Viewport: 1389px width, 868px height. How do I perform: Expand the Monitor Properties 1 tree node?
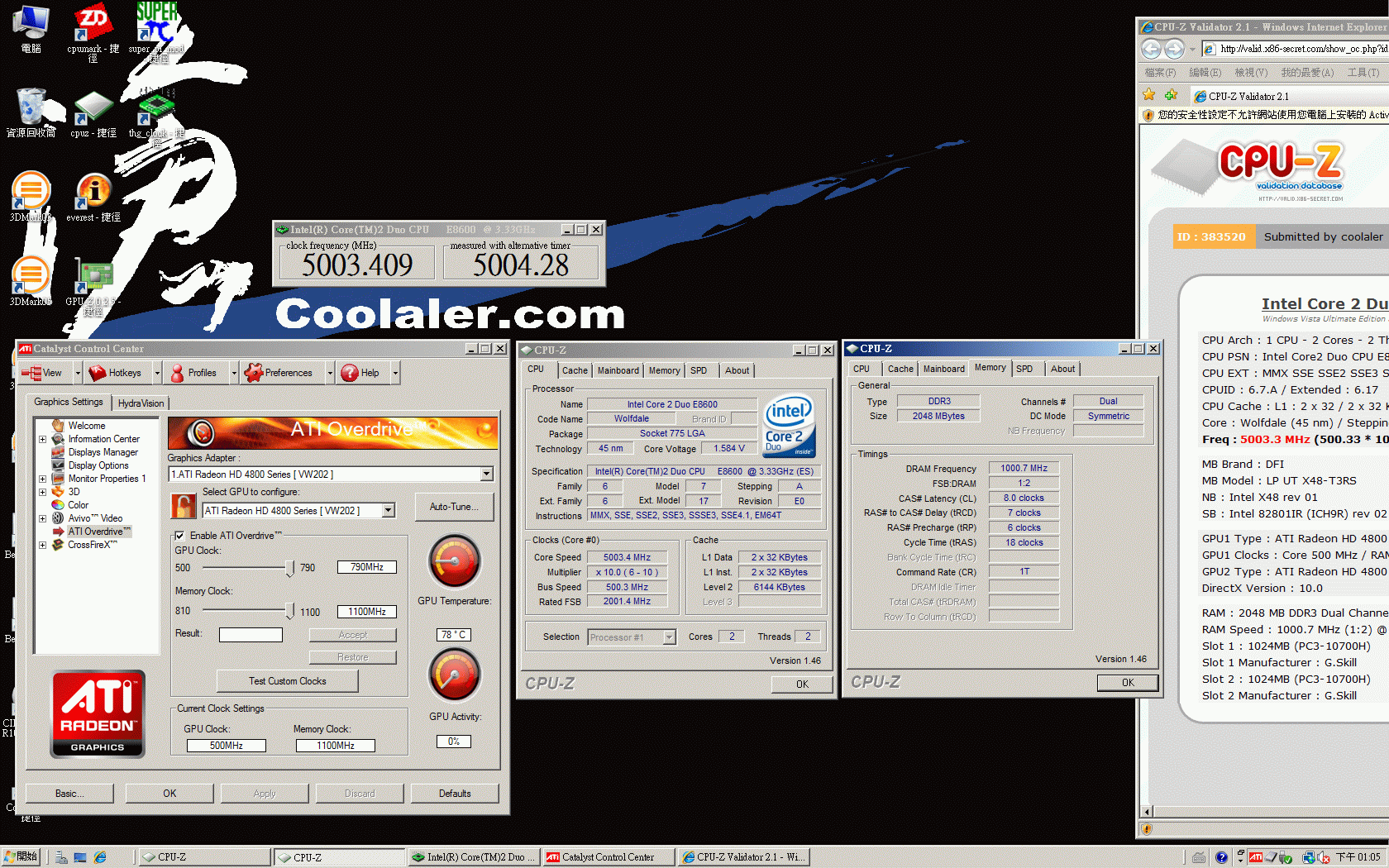(x=42, y=479)
